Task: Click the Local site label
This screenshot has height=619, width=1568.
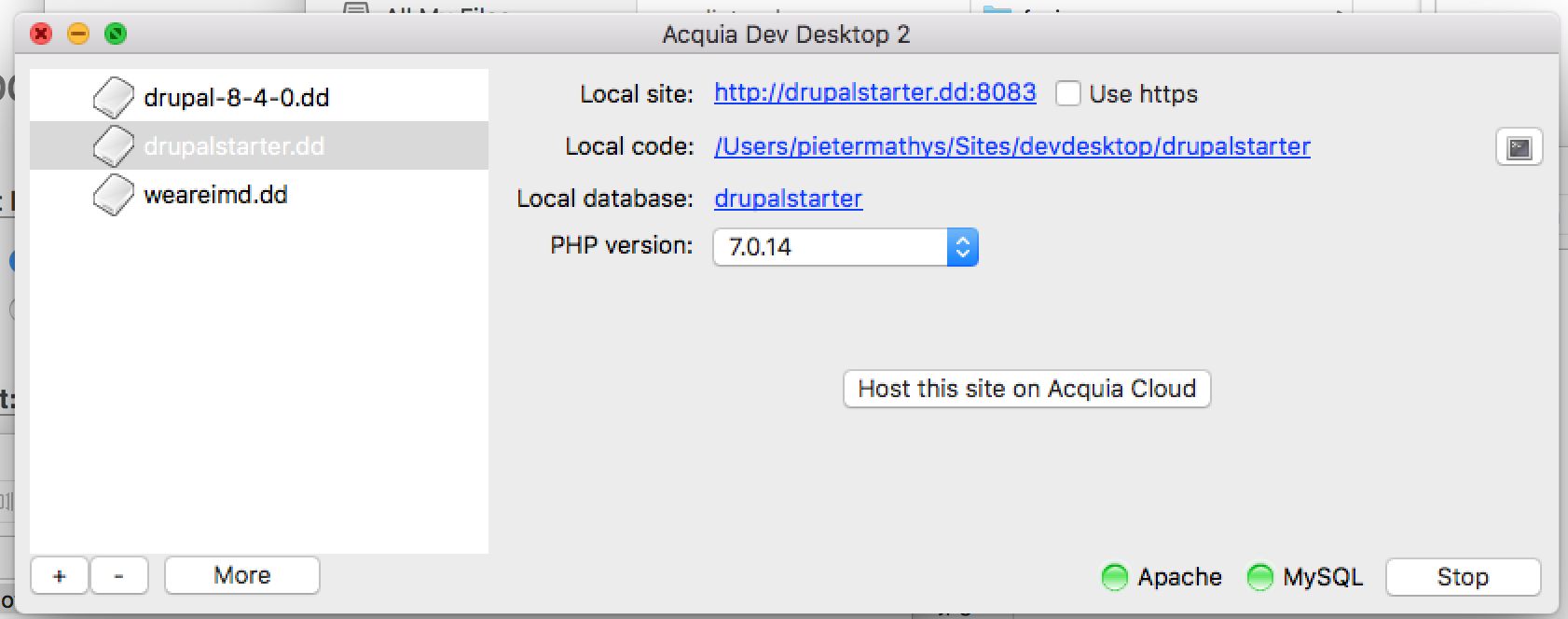Action: [637, 94]
